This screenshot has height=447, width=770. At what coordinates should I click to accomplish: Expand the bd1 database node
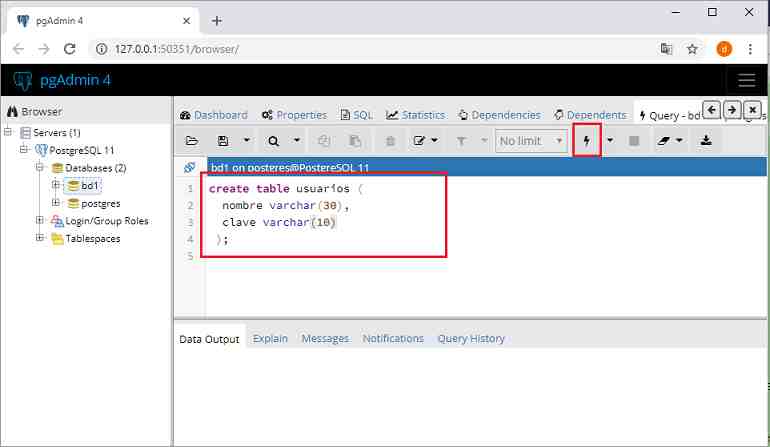pos(56,185)
